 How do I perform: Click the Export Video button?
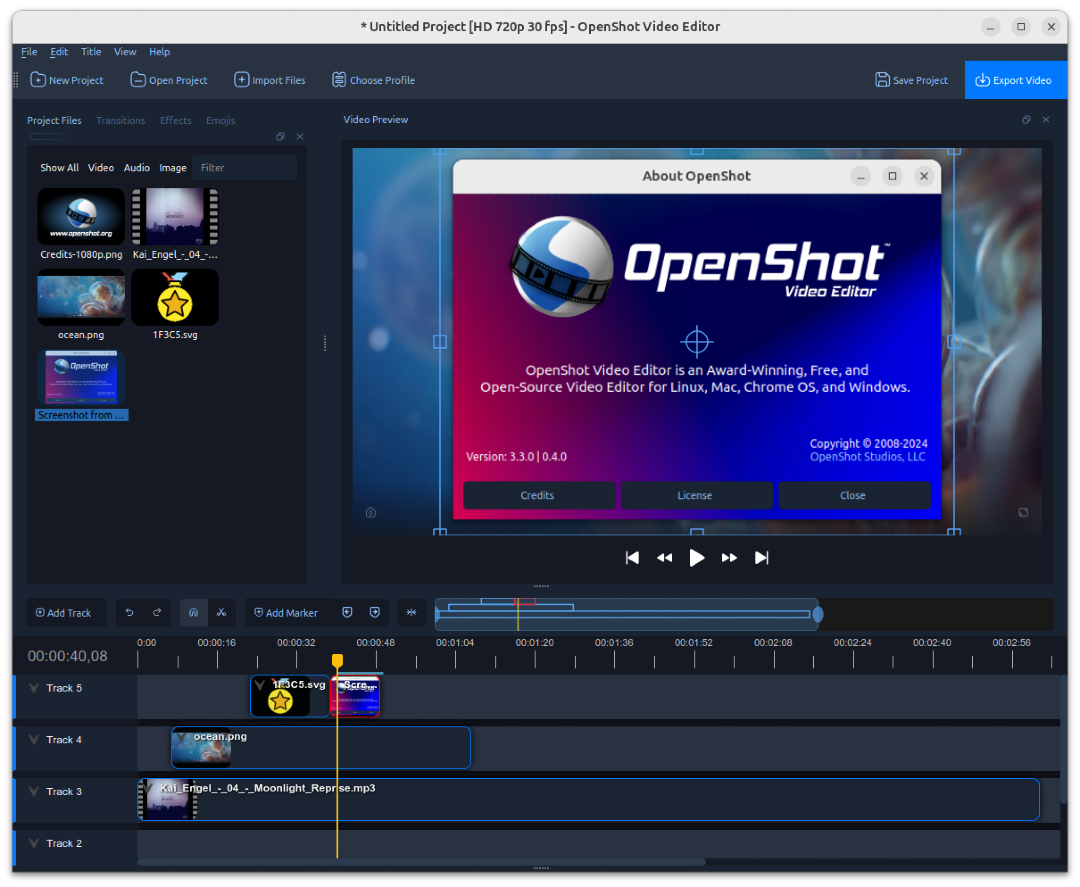coord(1016,80)
